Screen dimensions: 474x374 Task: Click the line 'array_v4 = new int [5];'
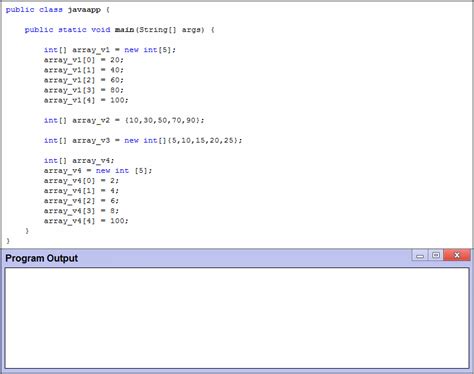(98, 171)
